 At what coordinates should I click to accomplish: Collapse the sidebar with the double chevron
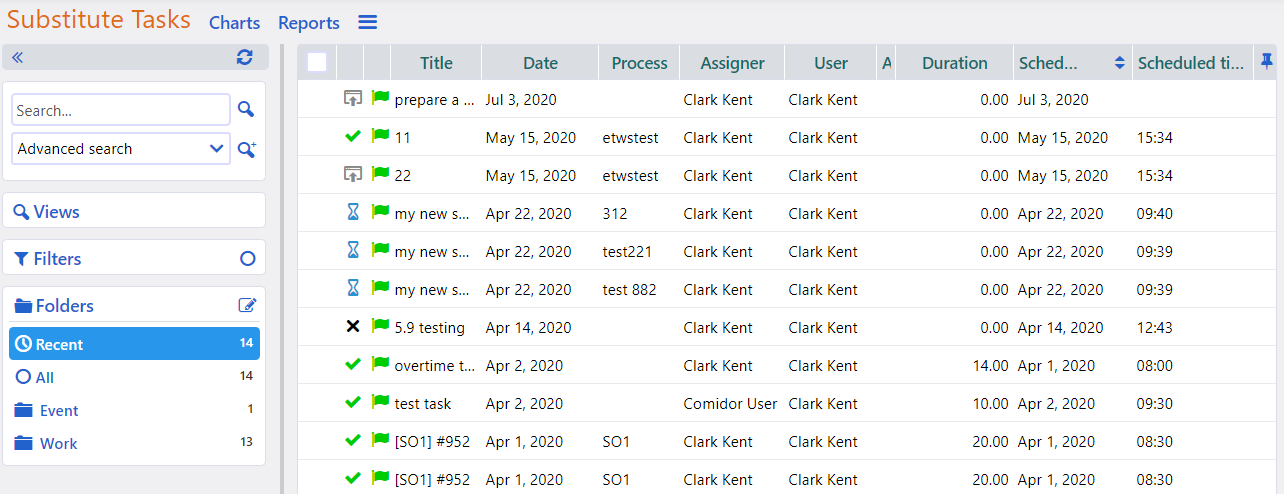[x=17, y=58]
